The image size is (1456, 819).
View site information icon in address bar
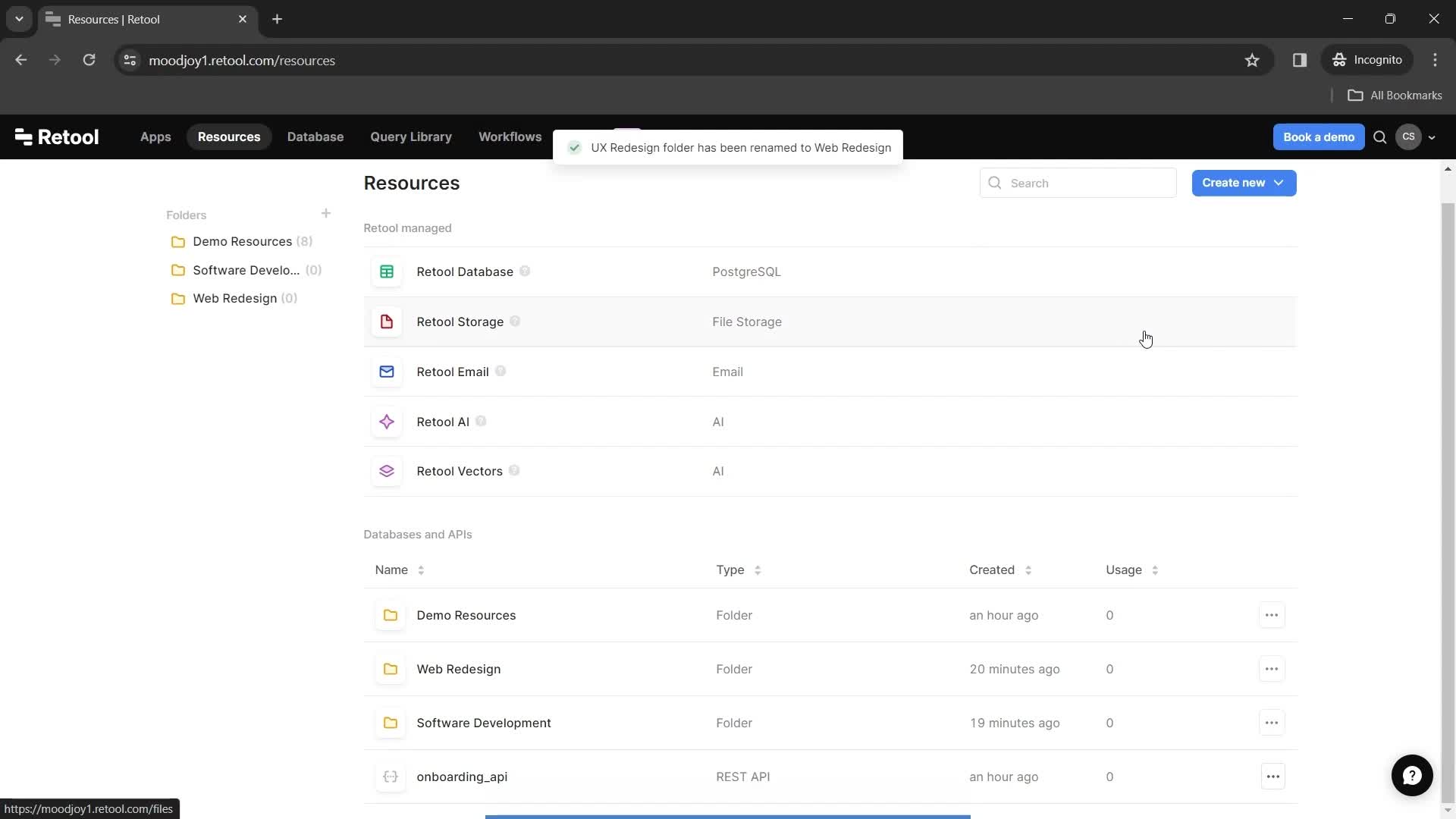130,61
